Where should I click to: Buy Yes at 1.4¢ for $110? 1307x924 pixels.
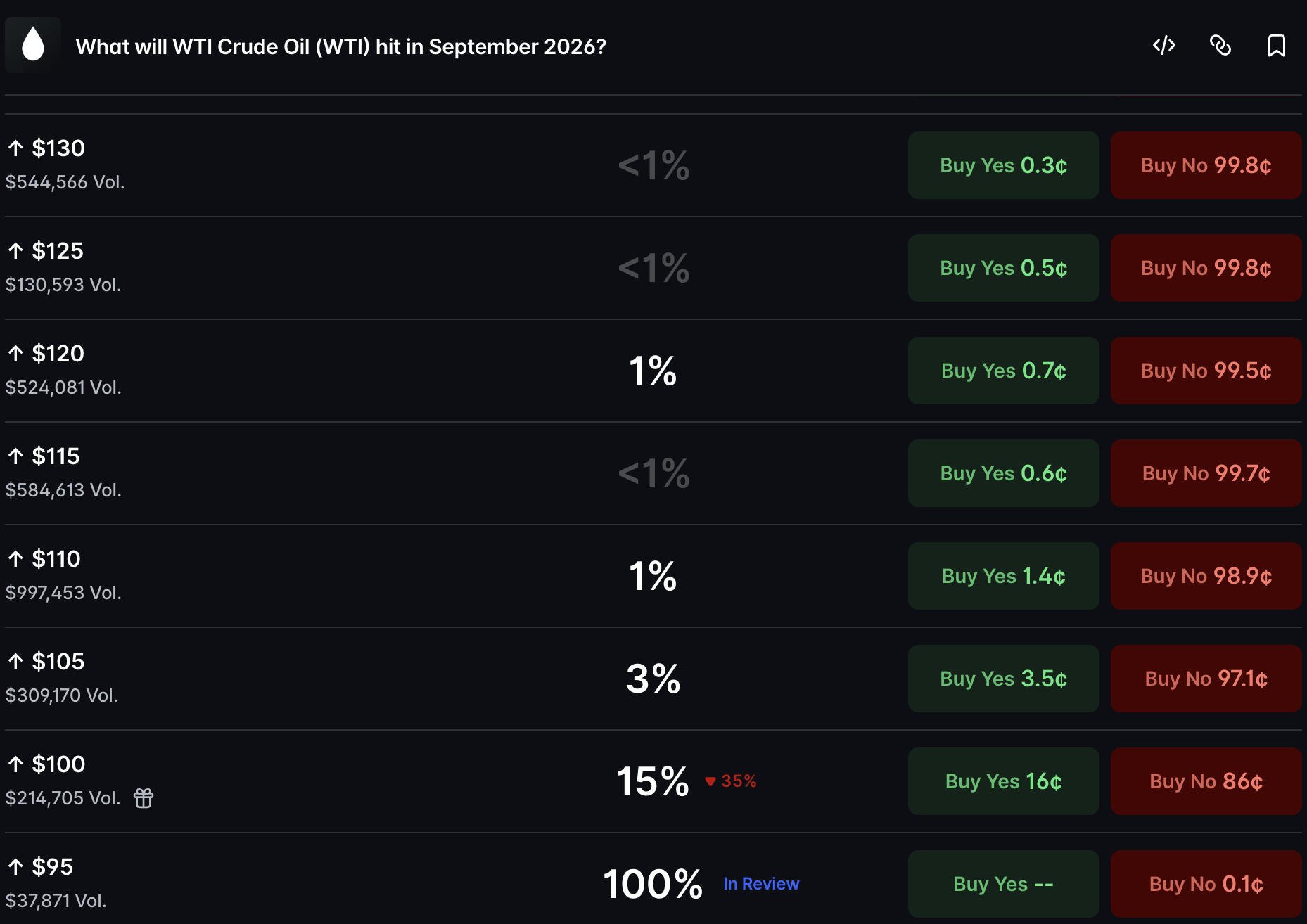[x=1004, y=576]
